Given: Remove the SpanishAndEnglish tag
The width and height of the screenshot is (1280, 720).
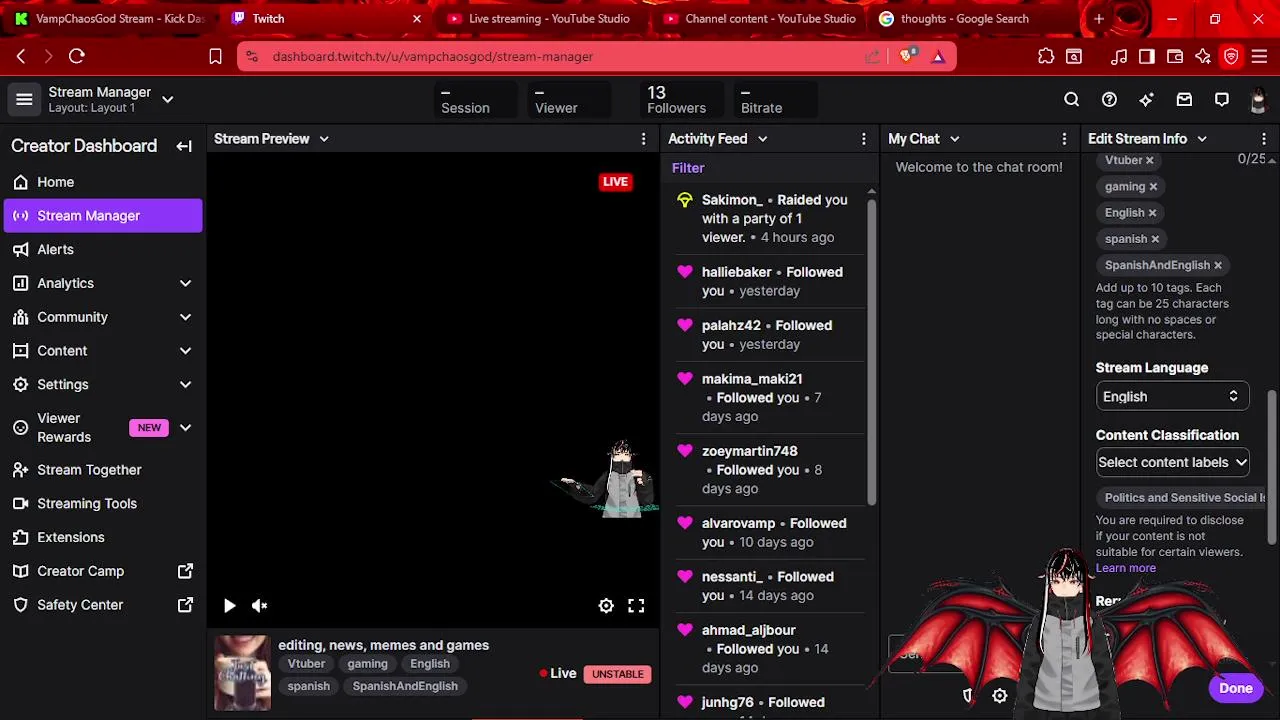Looking at the screenshot, I should [x=1218, y=265].
